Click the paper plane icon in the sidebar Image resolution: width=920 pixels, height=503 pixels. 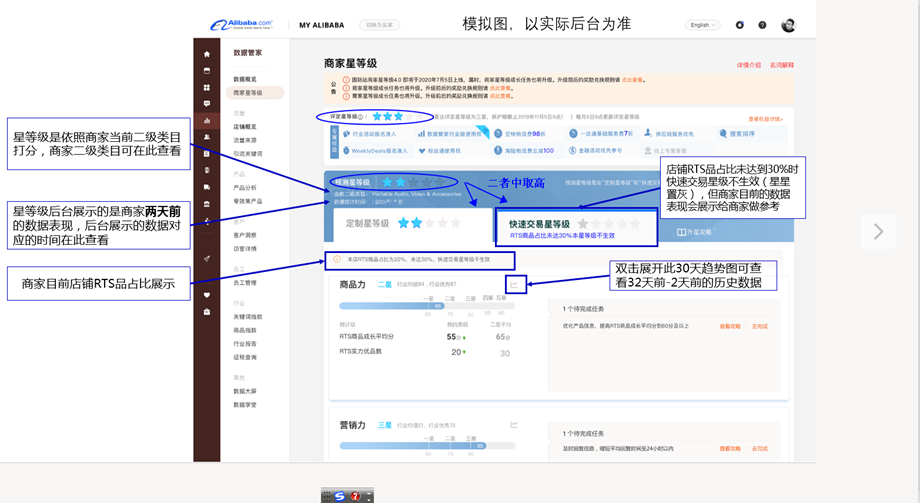(x=207, y=259)
